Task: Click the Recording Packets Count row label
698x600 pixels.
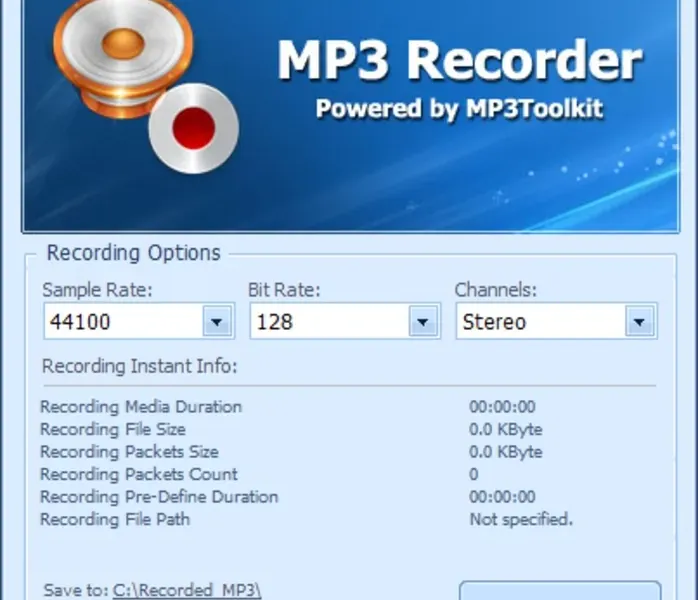Action: [139, 474]
